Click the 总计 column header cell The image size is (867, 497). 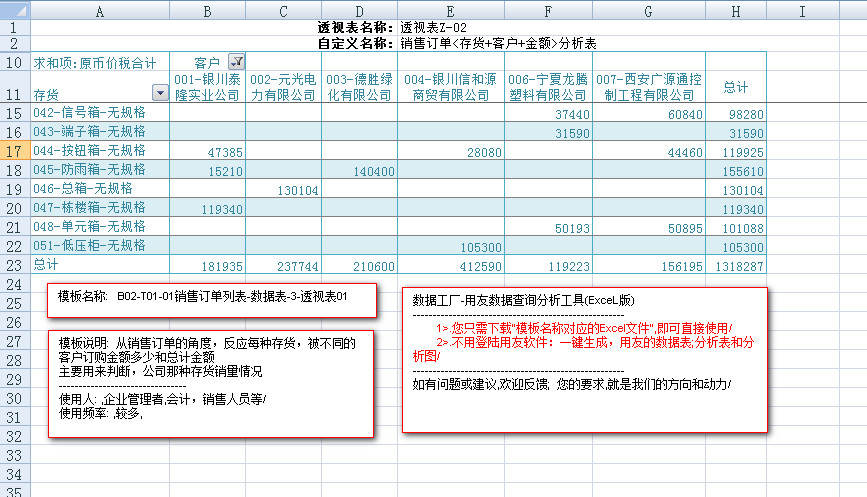click(x=735, y=87)
